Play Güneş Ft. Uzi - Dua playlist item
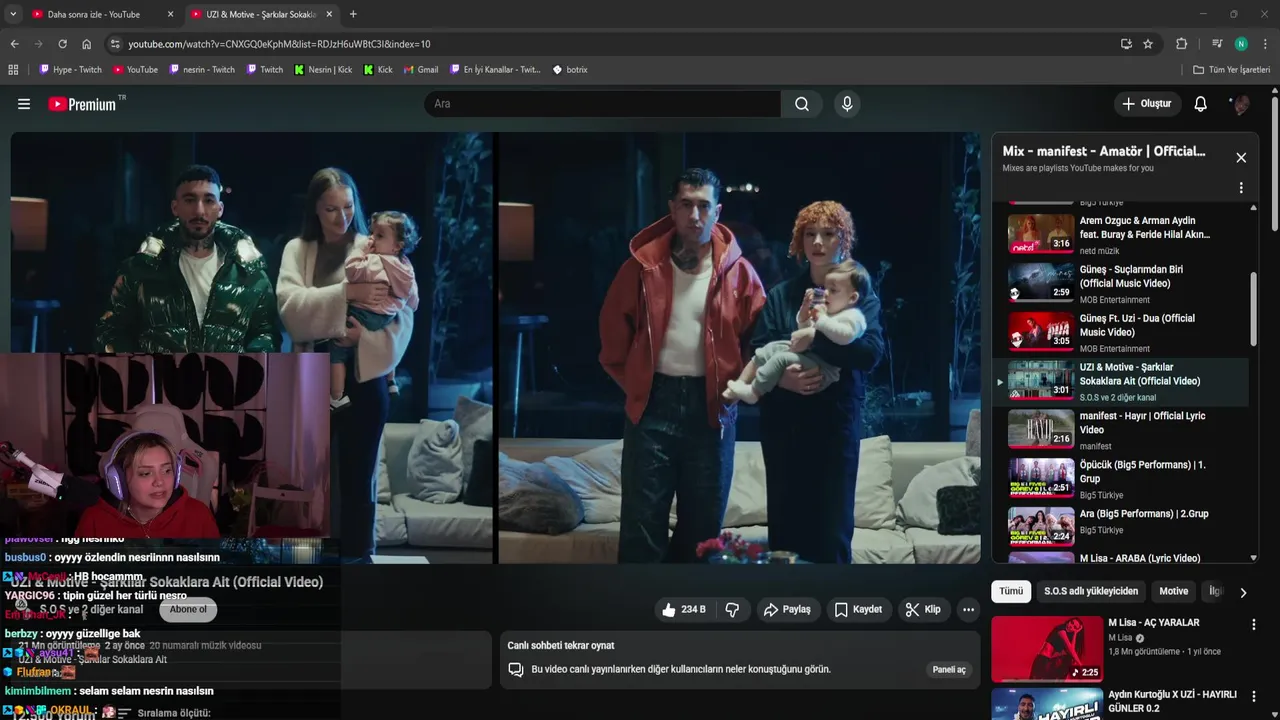This screenshot has width=1280, height=720. click(1120, 332)
